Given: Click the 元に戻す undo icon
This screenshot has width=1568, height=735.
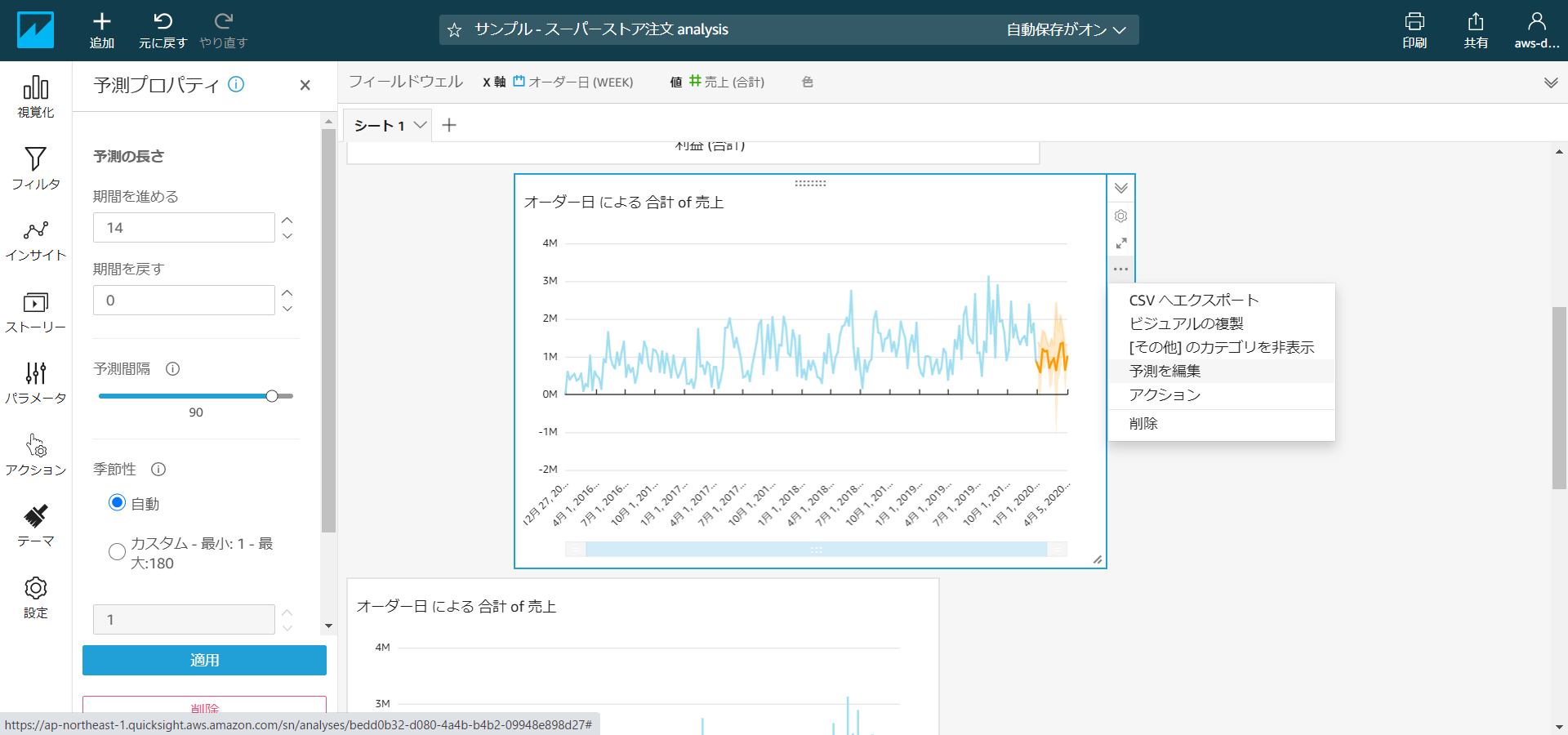Looking at the screenshot, I should 163,21.
